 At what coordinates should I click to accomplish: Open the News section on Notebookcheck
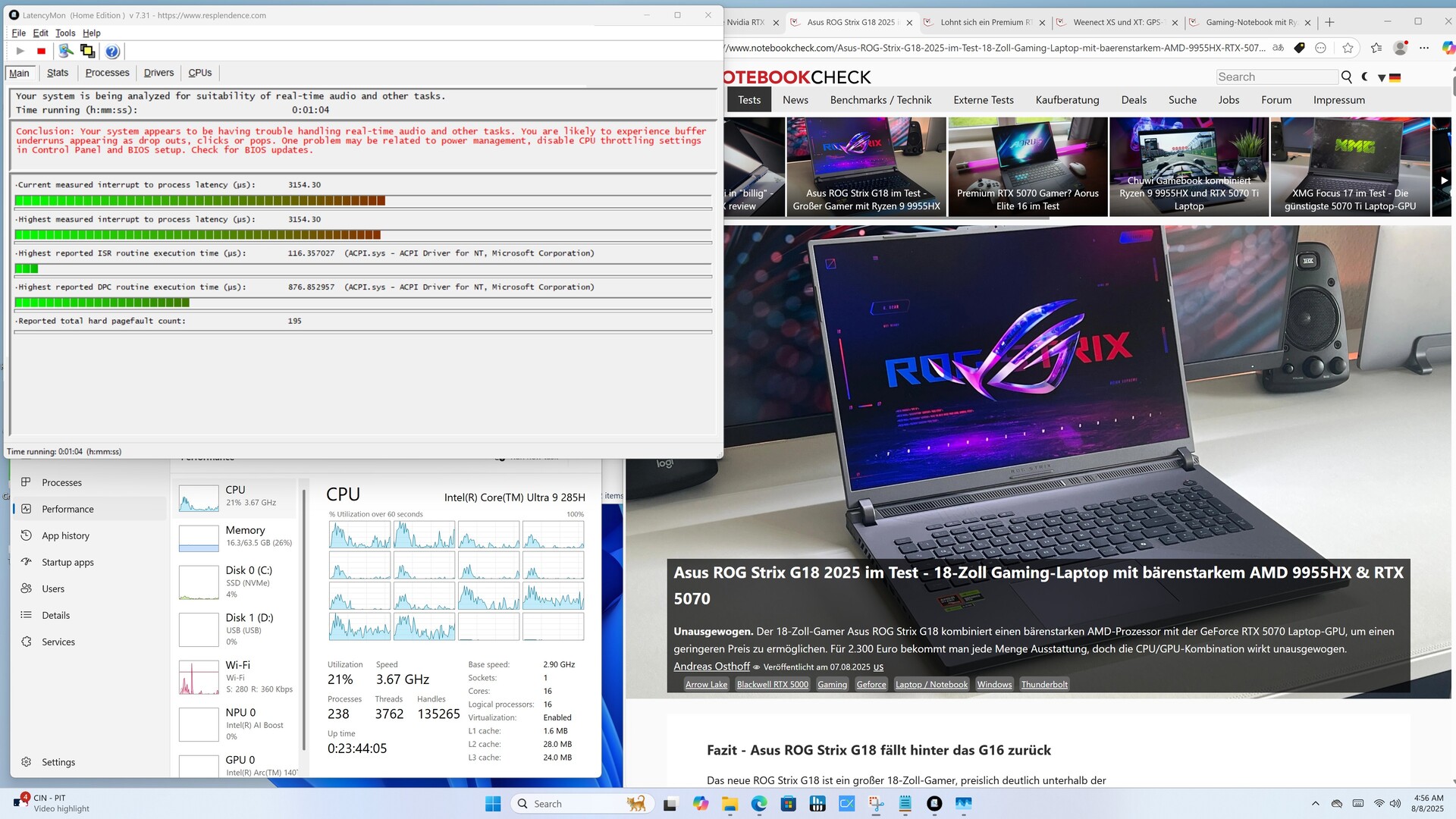795,100
